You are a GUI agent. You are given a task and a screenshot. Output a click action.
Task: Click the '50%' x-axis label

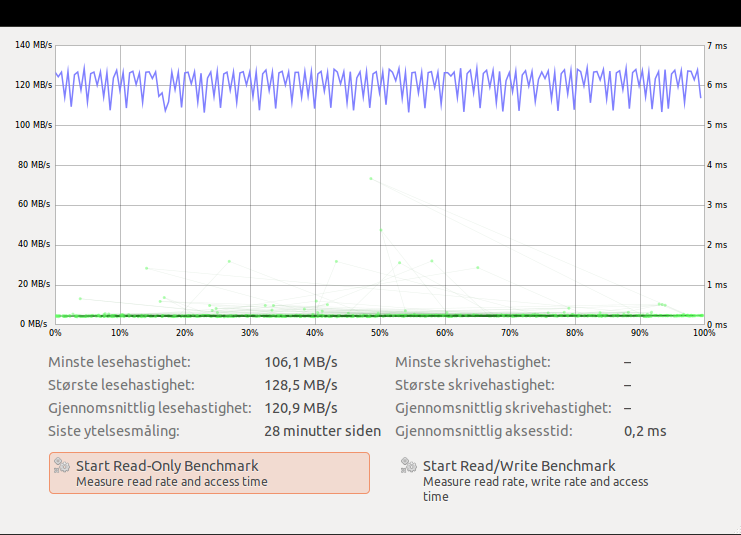379,333
